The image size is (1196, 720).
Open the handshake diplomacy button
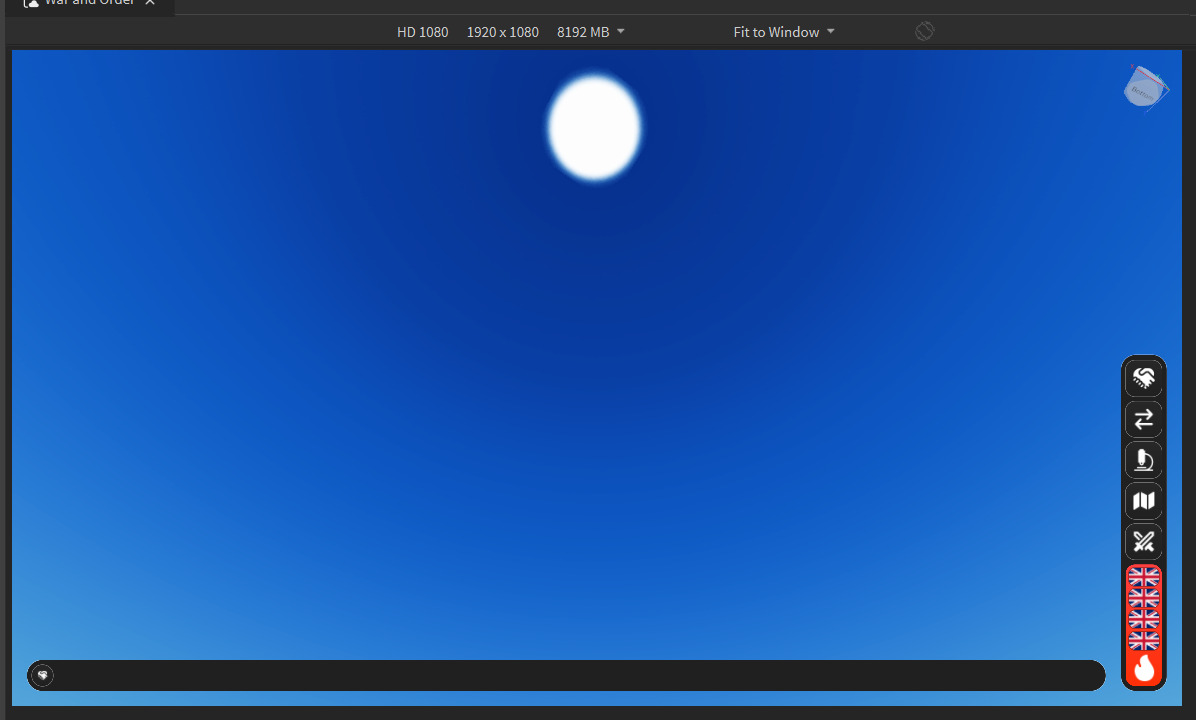(1143, 378)
